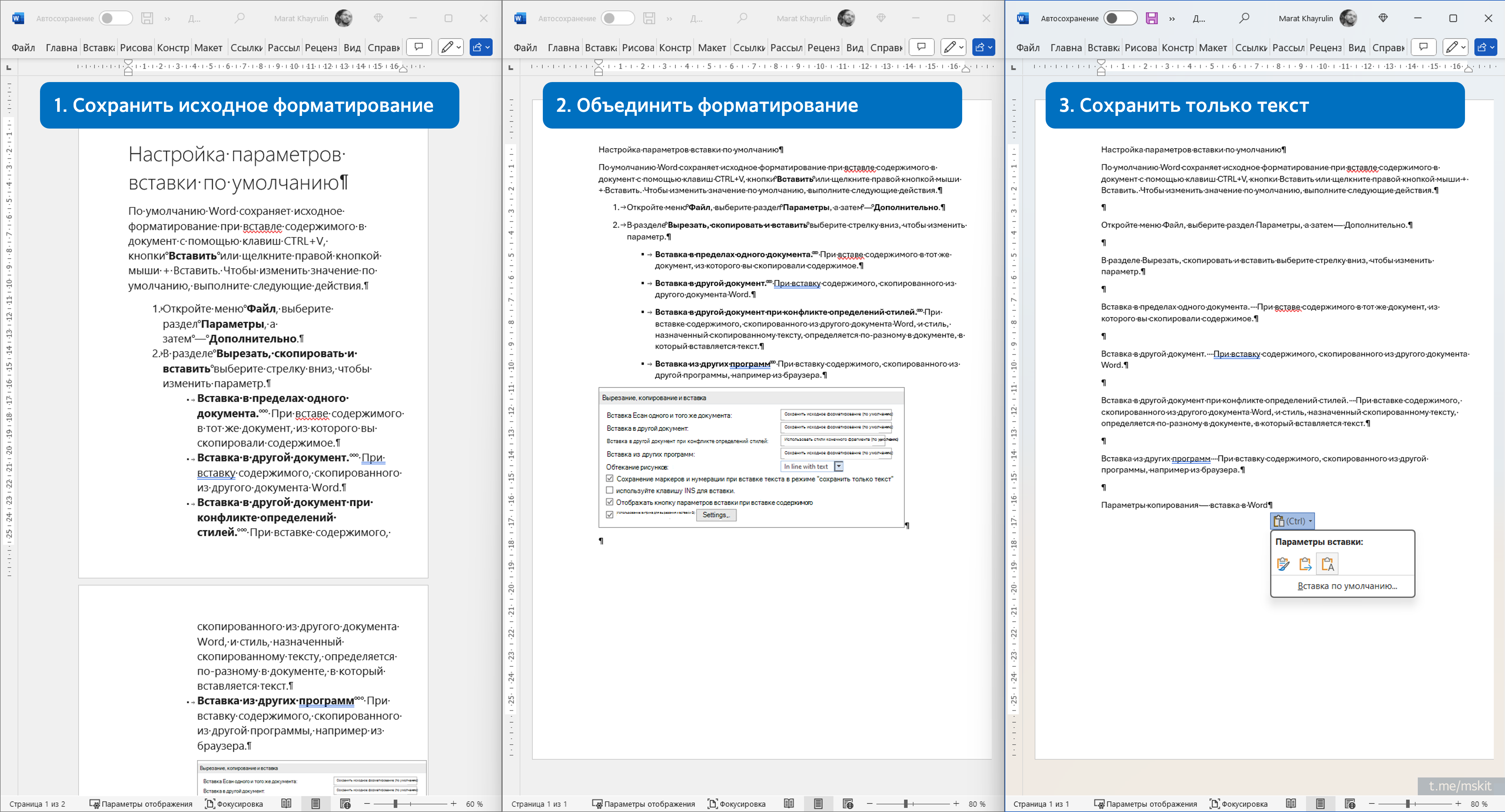1505x812 pixels.
Task: Zoom in with plus button in right window
Action: point(1458,804)
